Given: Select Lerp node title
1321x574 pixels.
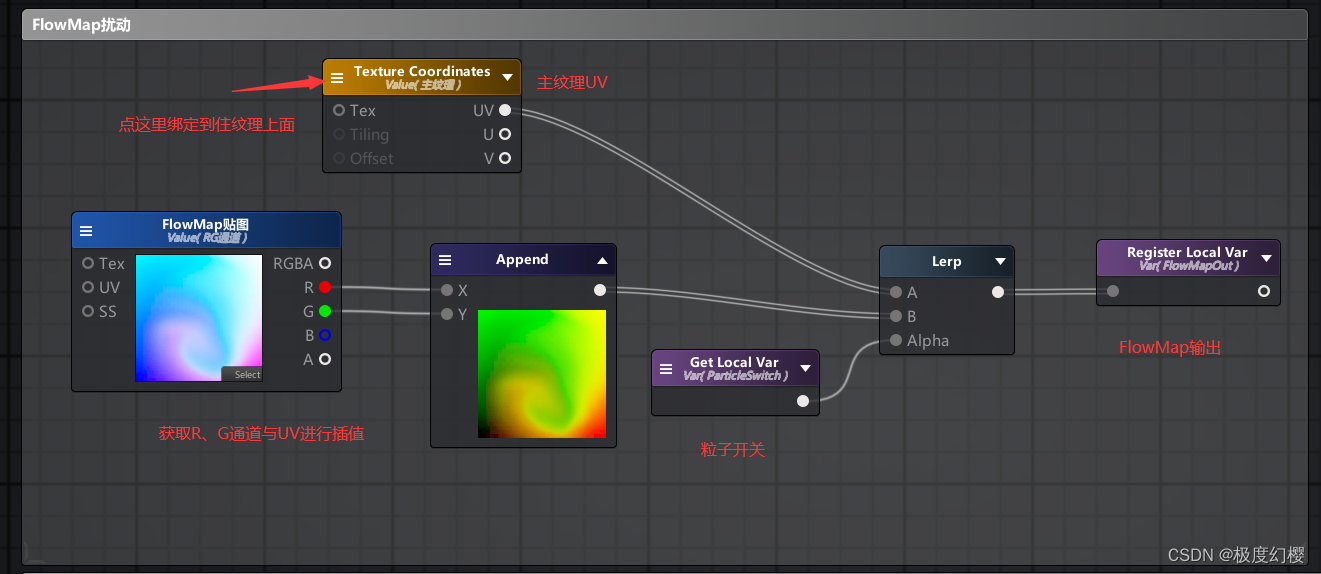Looking at the screenshot, I should coord(946,262).
